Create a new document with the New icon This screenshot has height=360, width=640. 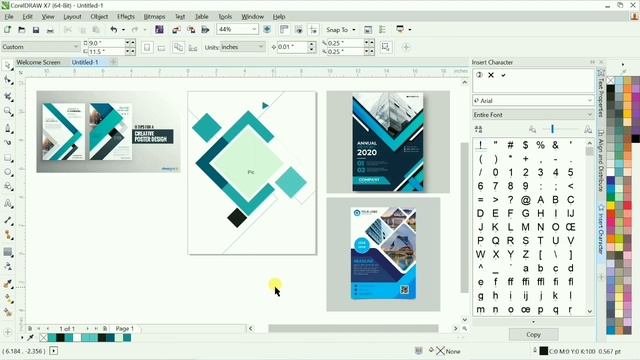tap(7, 30)
